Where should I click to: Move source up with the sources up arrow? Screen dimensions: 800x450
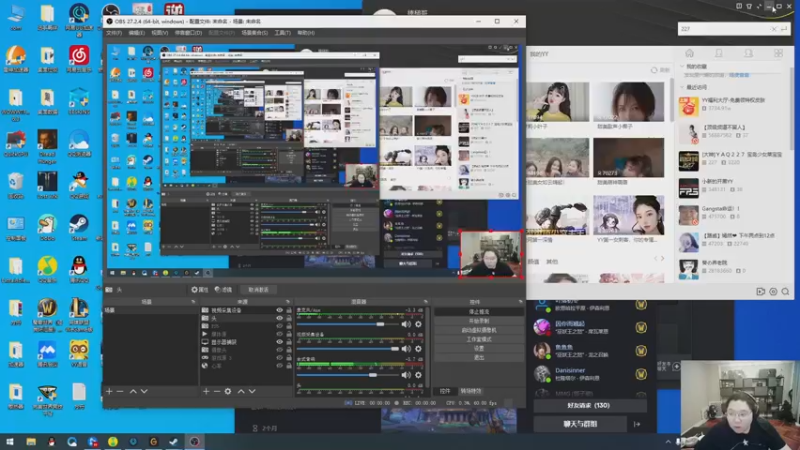tap(241, 391)
